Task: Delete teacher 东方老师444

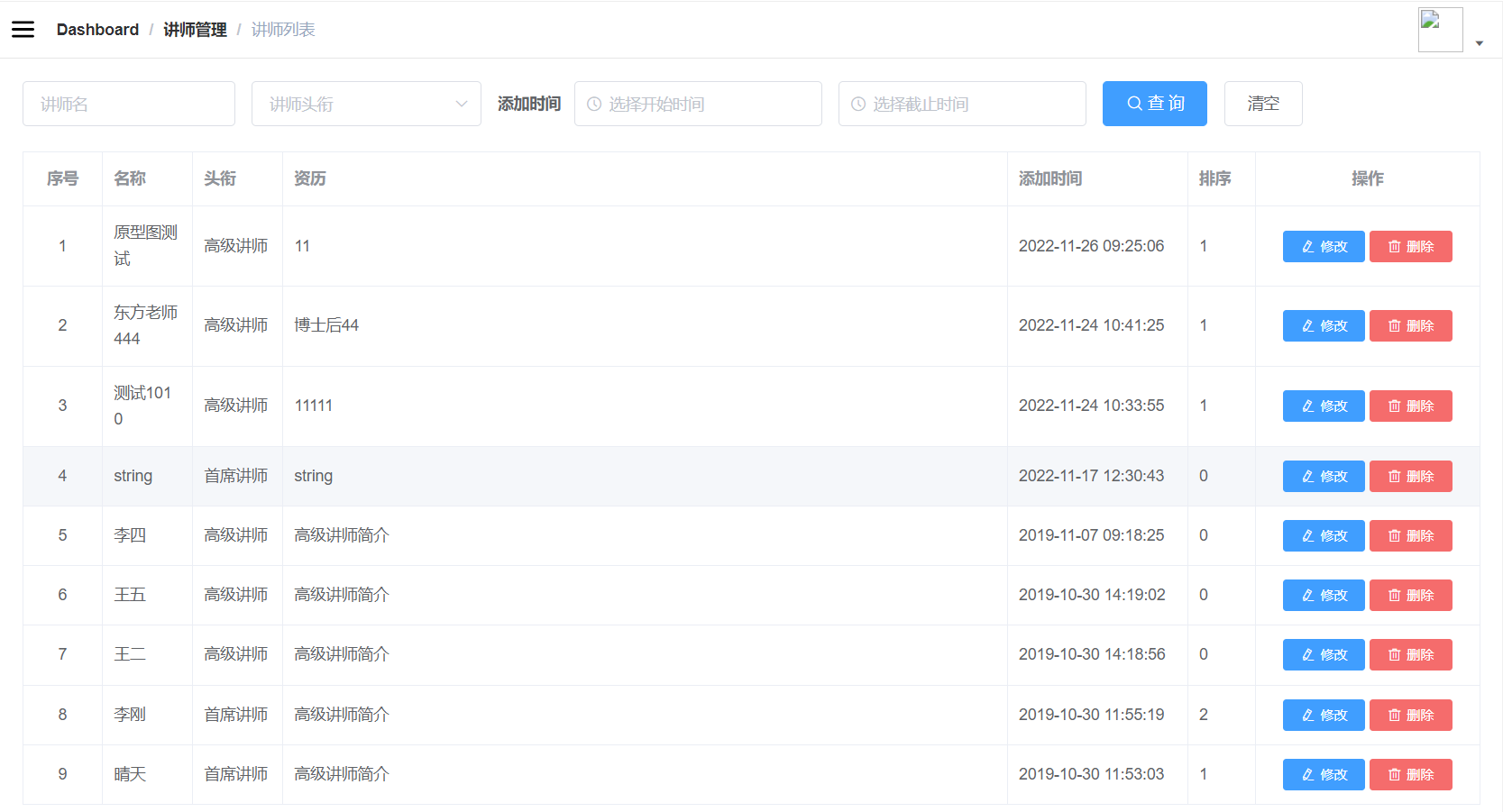Action: tap(1411, 325)
